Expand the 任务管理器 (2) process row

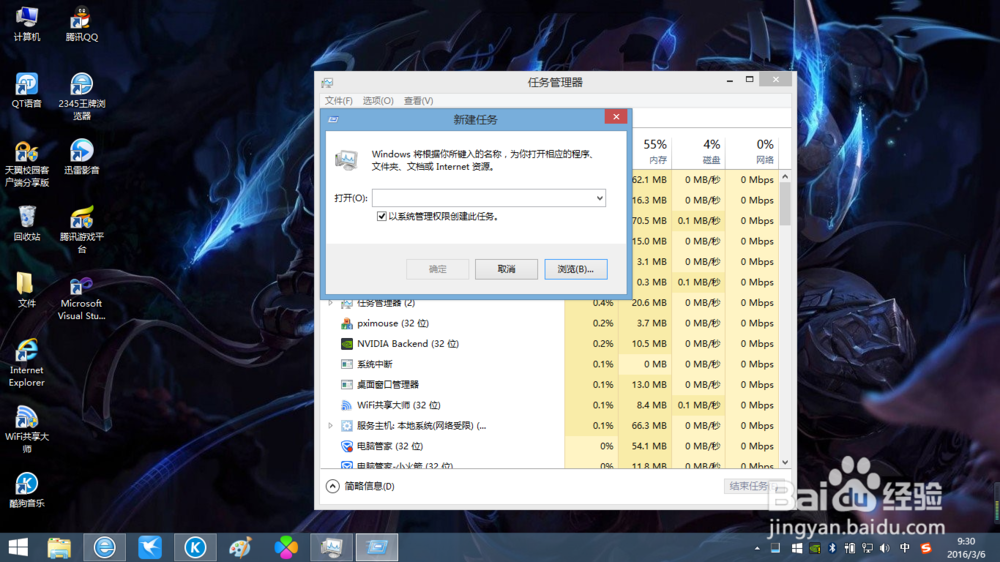tap(330, 303)
